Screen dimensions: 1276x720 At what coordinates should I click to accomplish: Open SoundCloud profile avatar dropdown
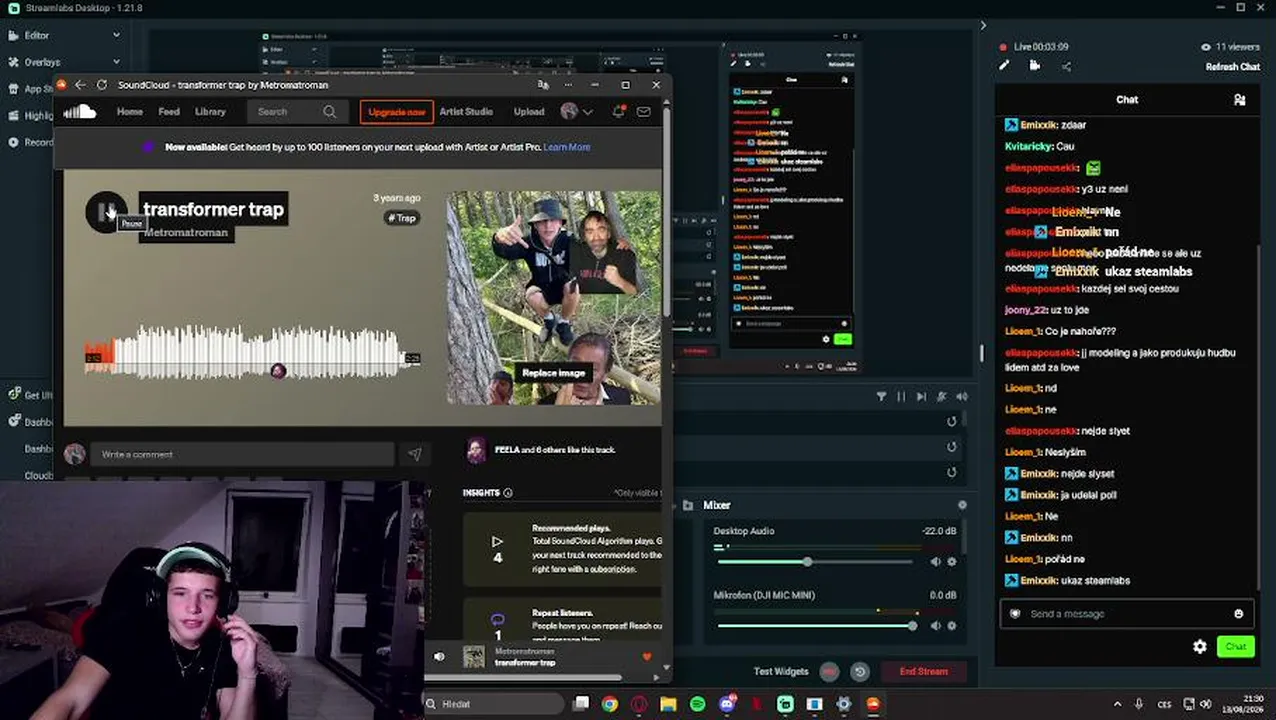tap(577, 112)
